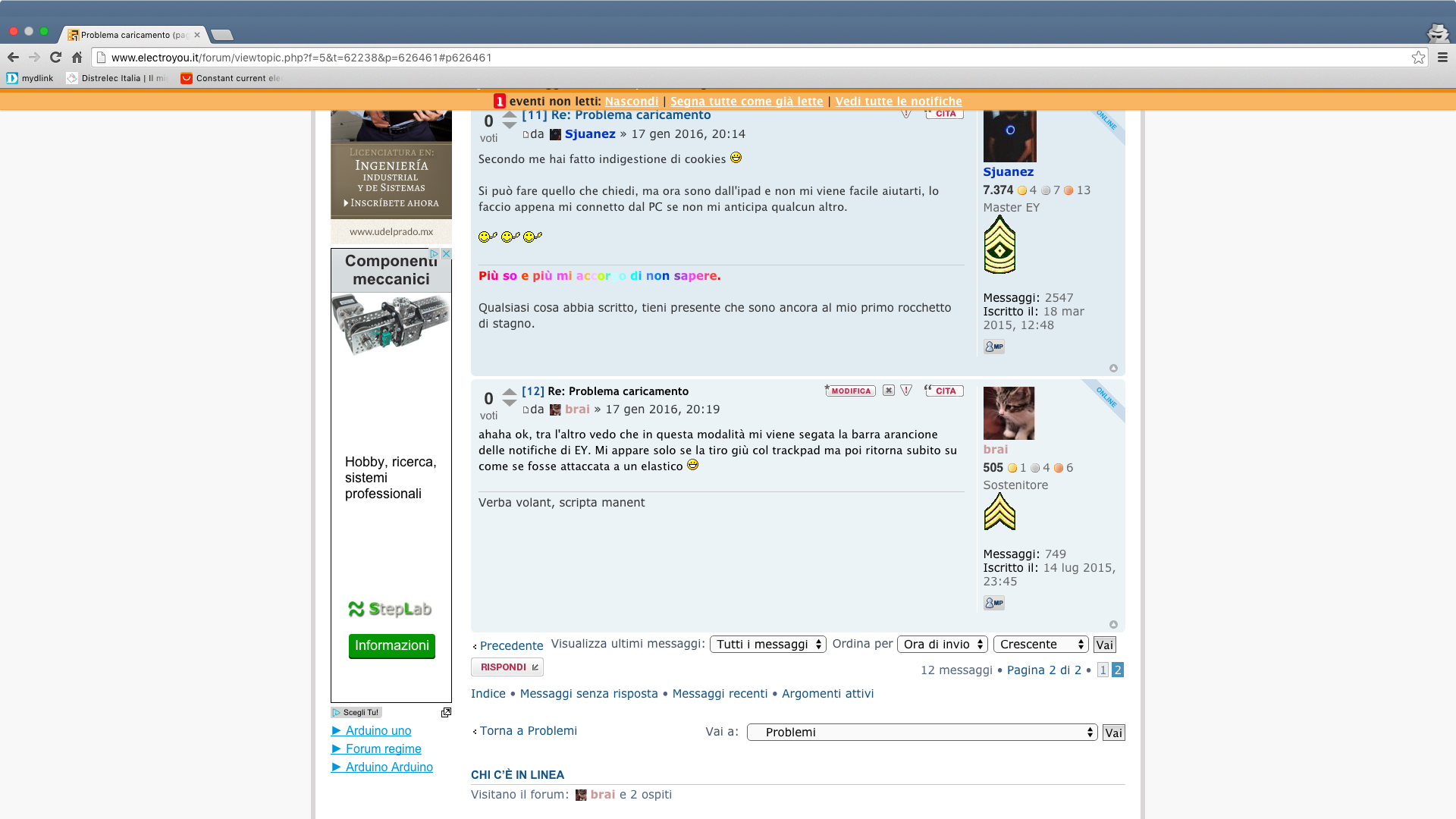Image resolution: width=1456 pixels, height=819 pixels.
Task: Click delete post X icon on post 12
Action: tap(889, 391)
